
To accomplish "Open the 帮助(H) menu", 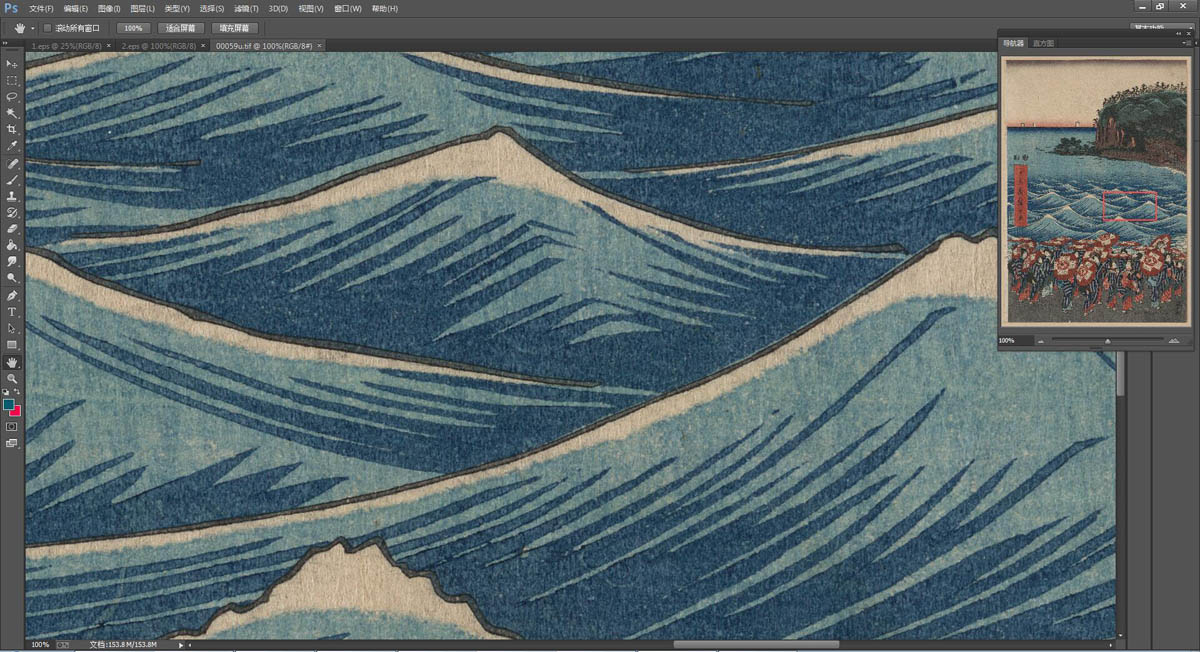I will click(384, 8).
